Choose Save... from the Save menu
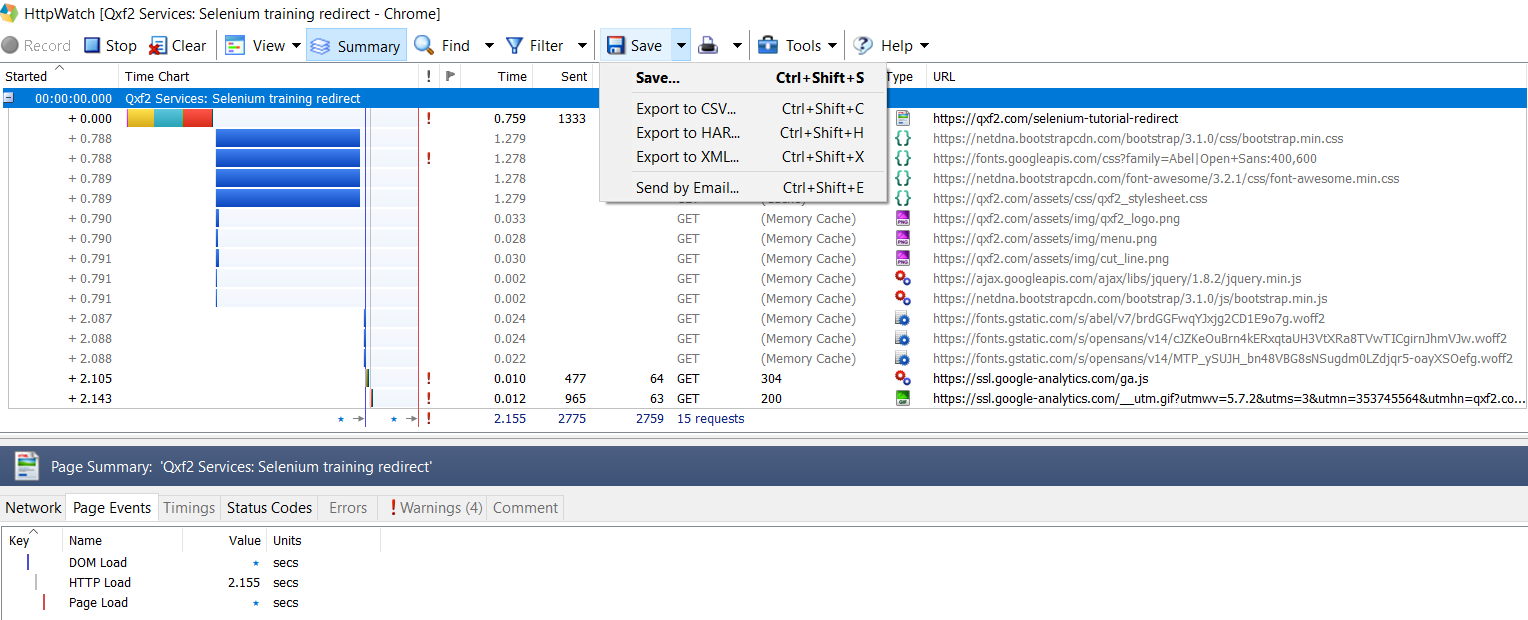The image size is (1528, 620). tap(743, 78)
